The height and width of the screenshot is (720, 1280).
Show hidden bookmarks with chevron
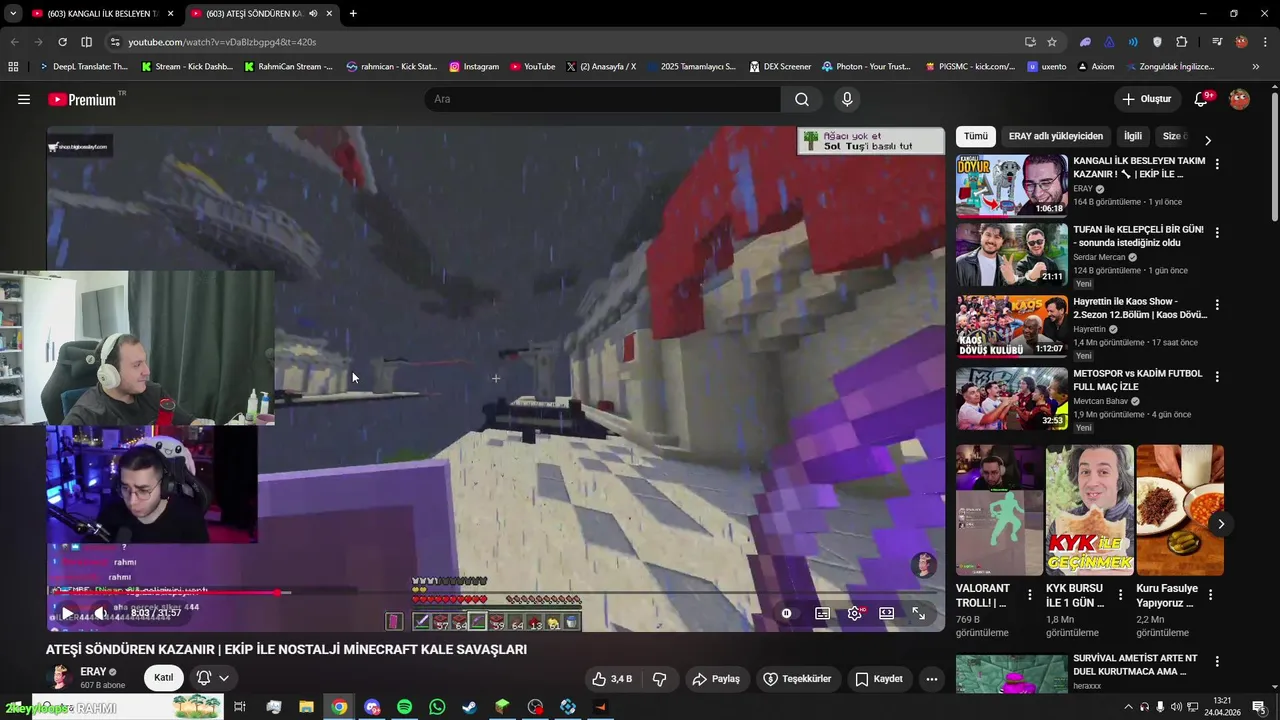point(1255,67)
